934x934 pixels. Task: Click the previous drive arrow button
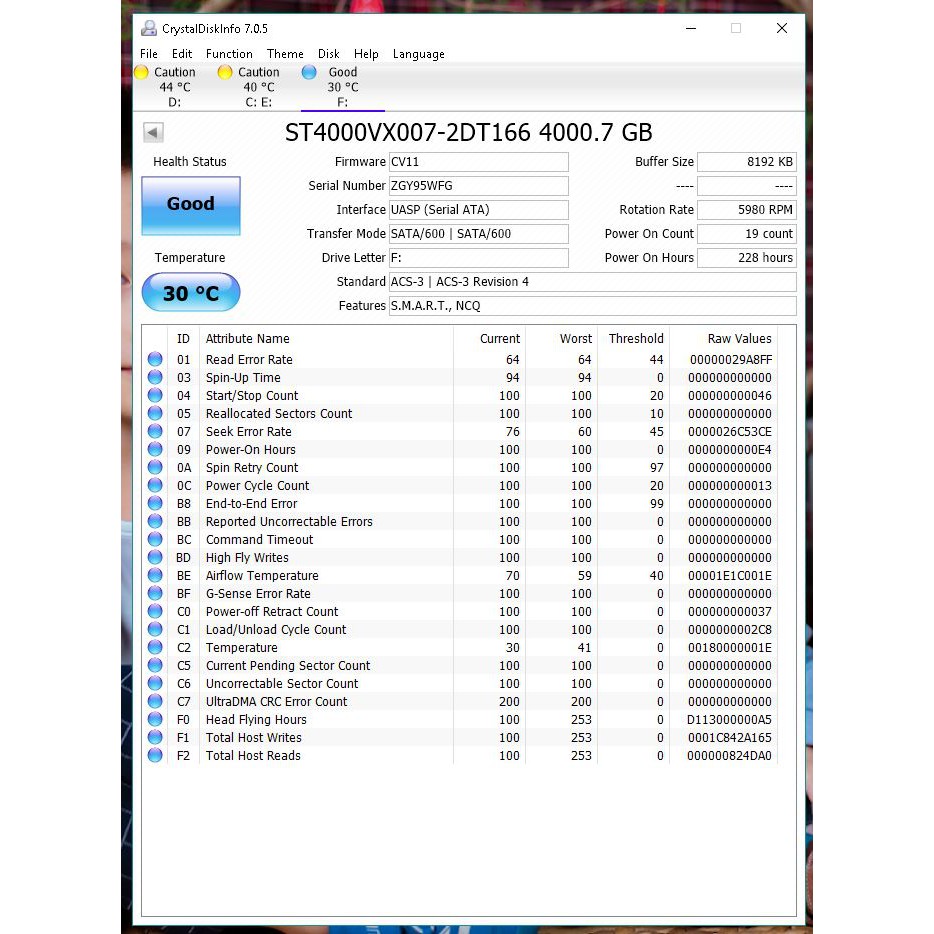click(152, 131)
